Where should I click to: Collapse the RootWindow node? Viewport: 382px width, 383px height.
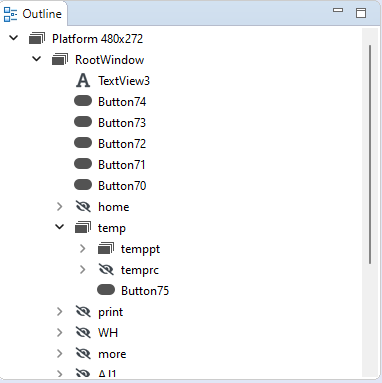tap(37, 59)
